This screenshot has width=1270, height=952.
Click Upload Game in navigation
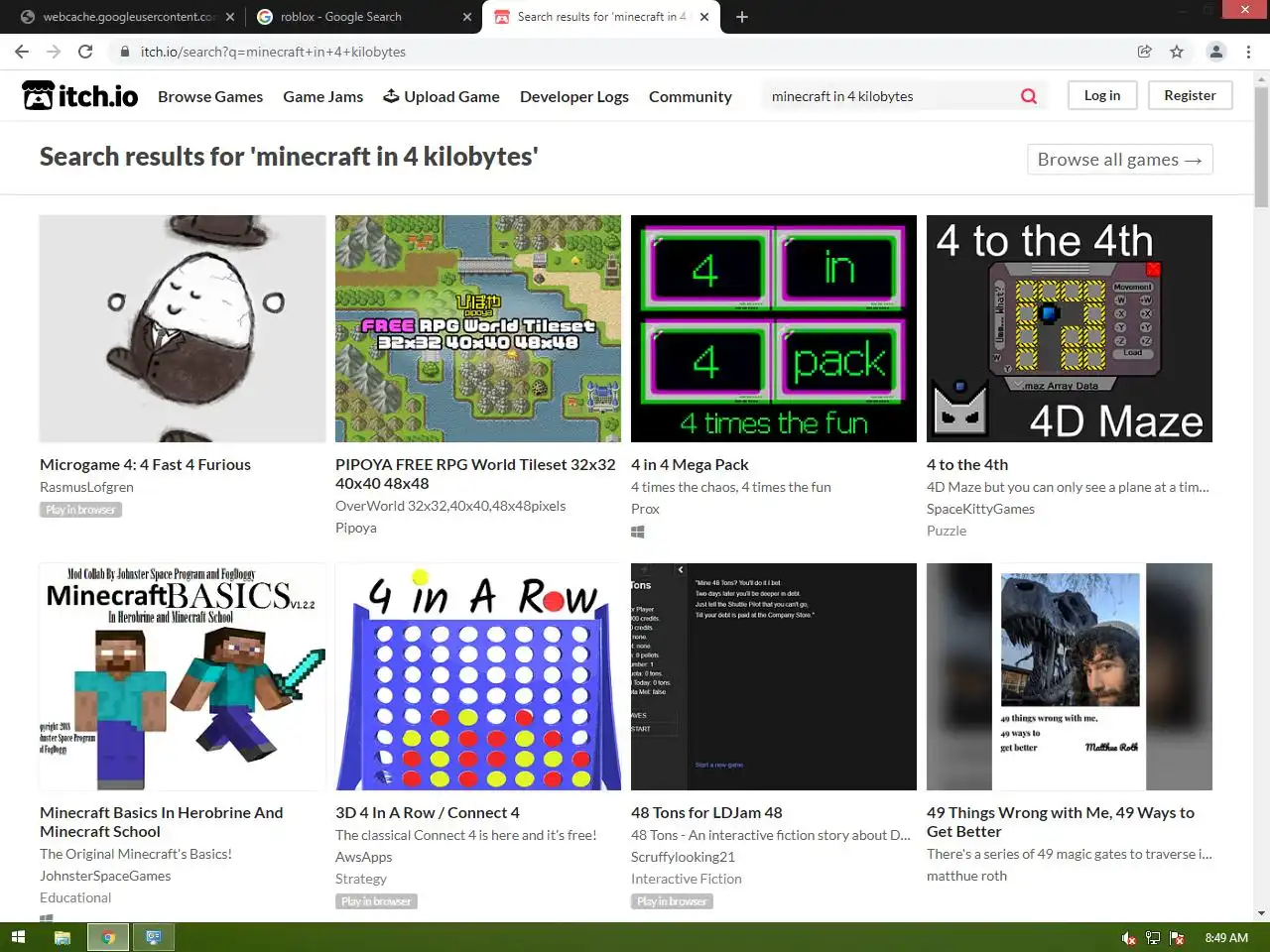coord(442,96)
